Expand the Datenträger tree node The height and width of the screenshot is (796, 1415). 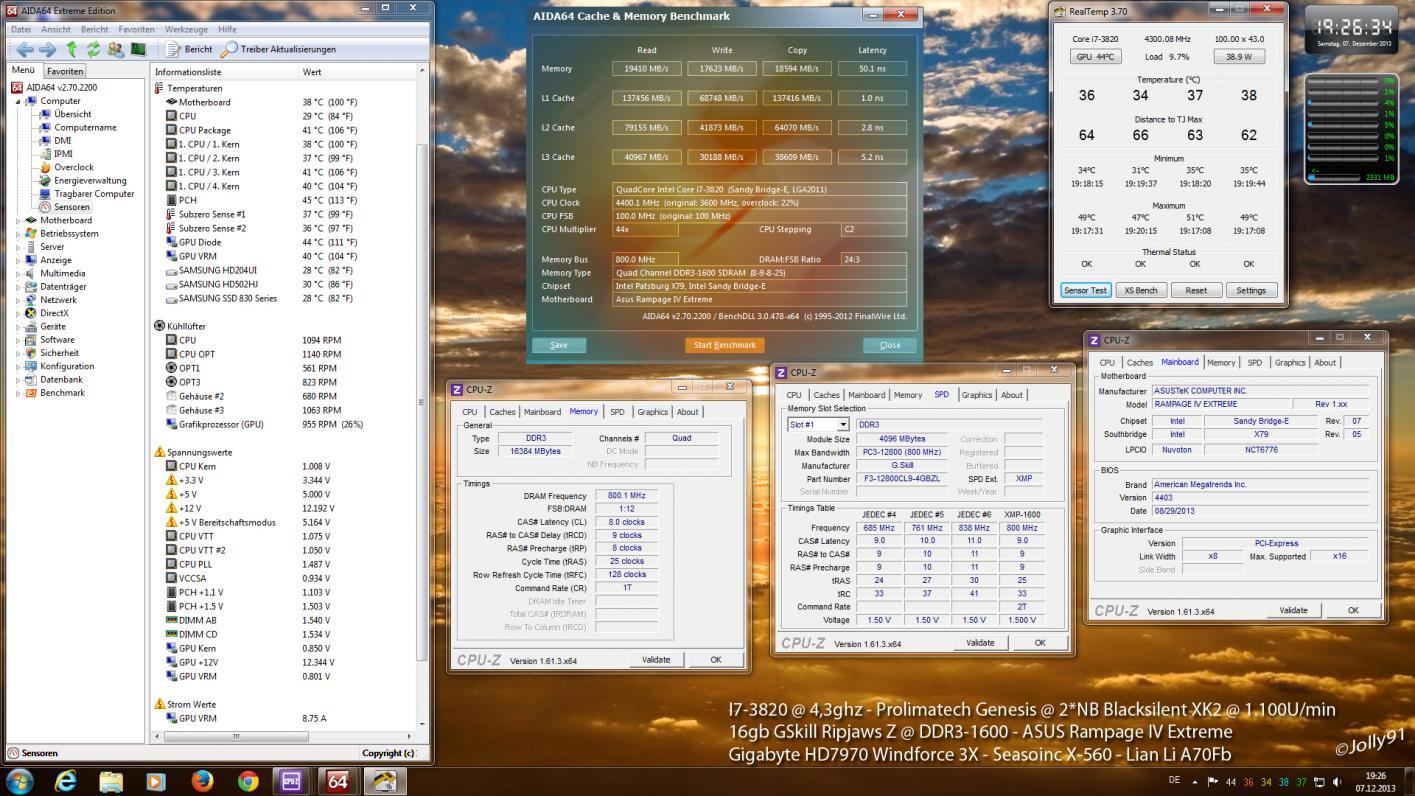19,286
